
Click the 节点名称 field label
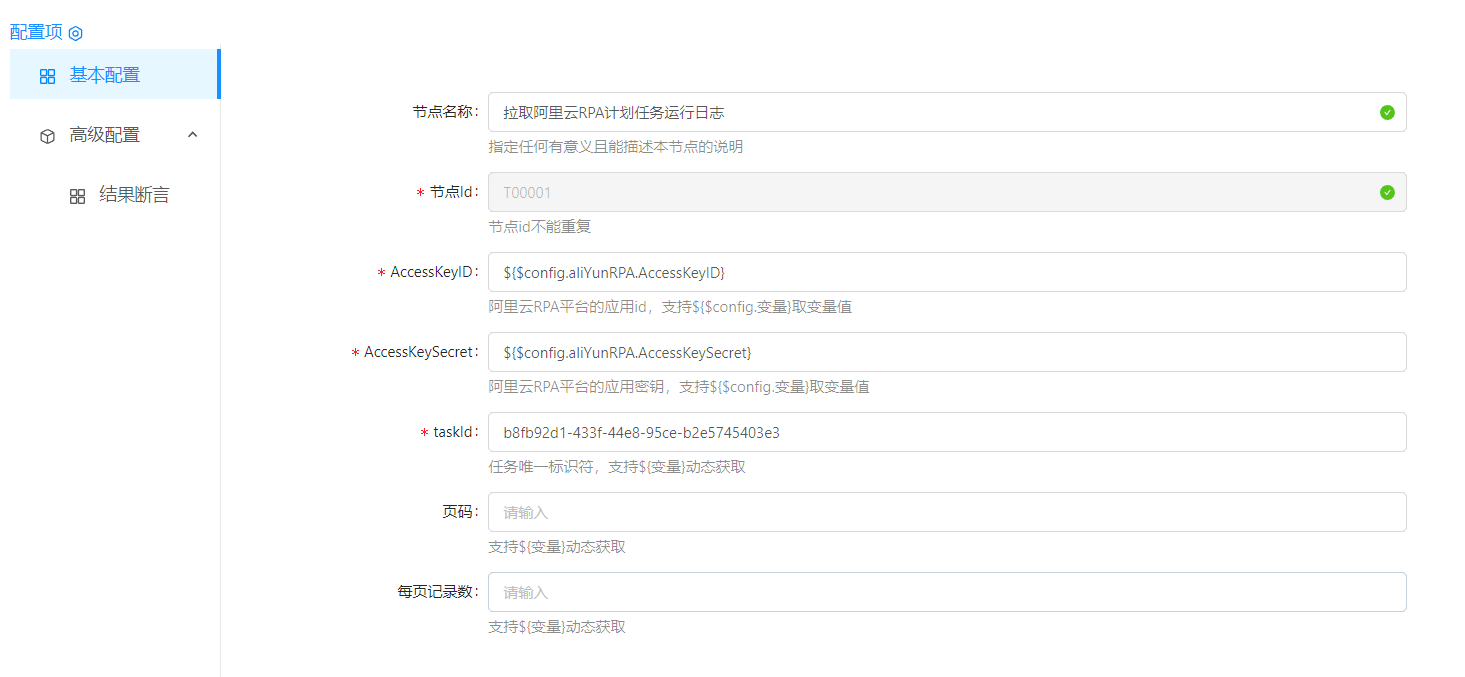pos(445,112)
